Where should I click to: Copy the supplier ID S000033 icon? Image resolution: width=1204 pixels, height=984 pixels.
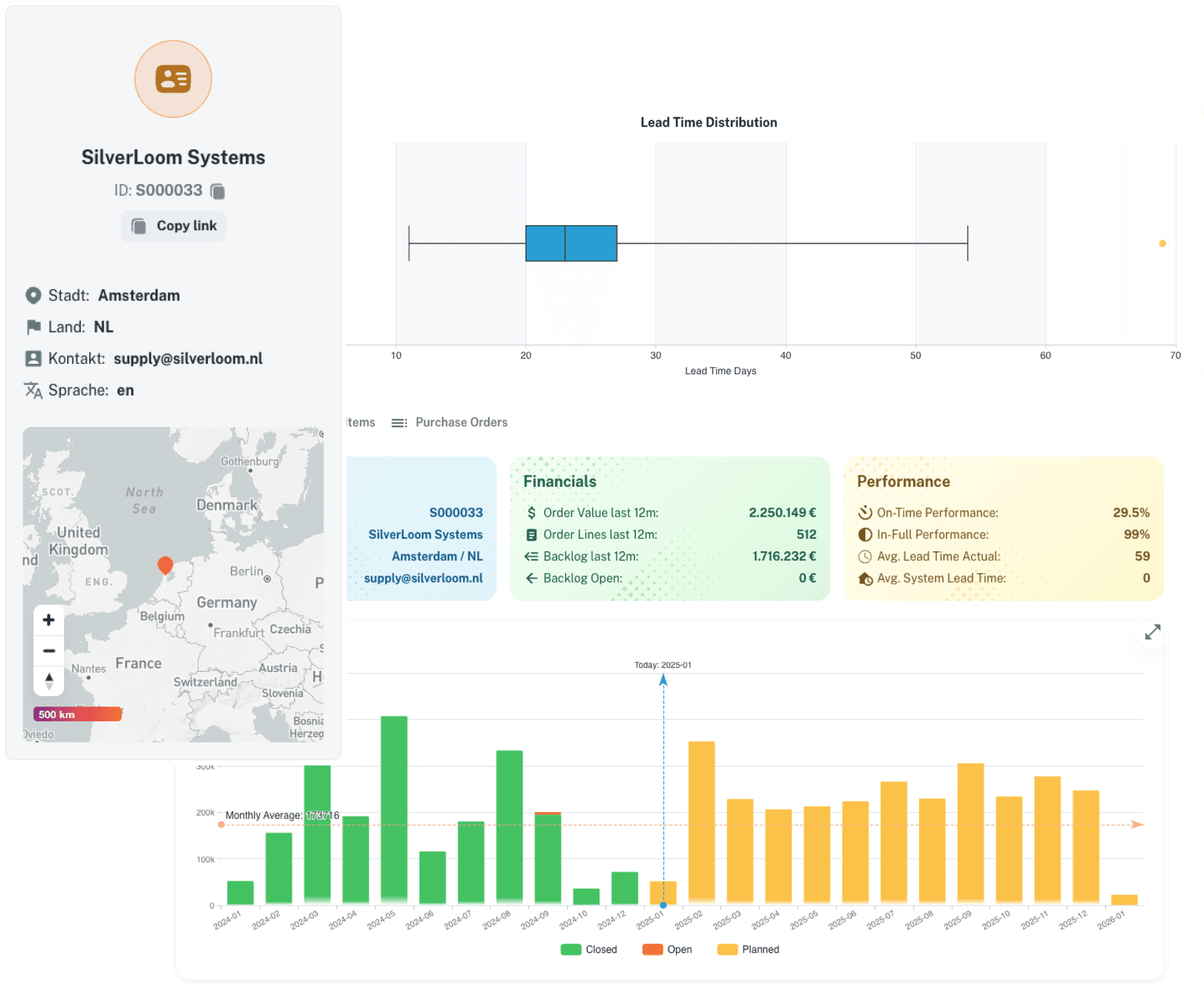pos(218,191)
